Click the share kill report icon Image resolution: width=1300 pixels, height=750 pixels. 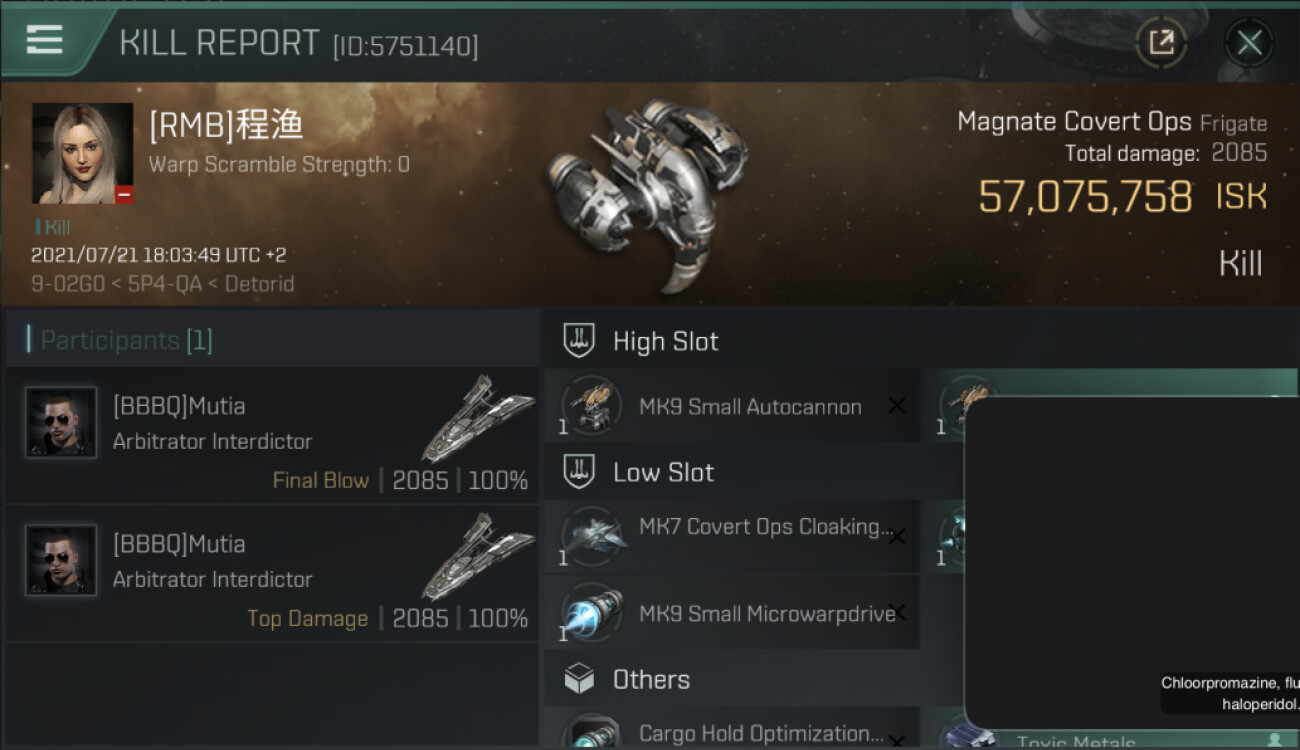pos(1161,43)
